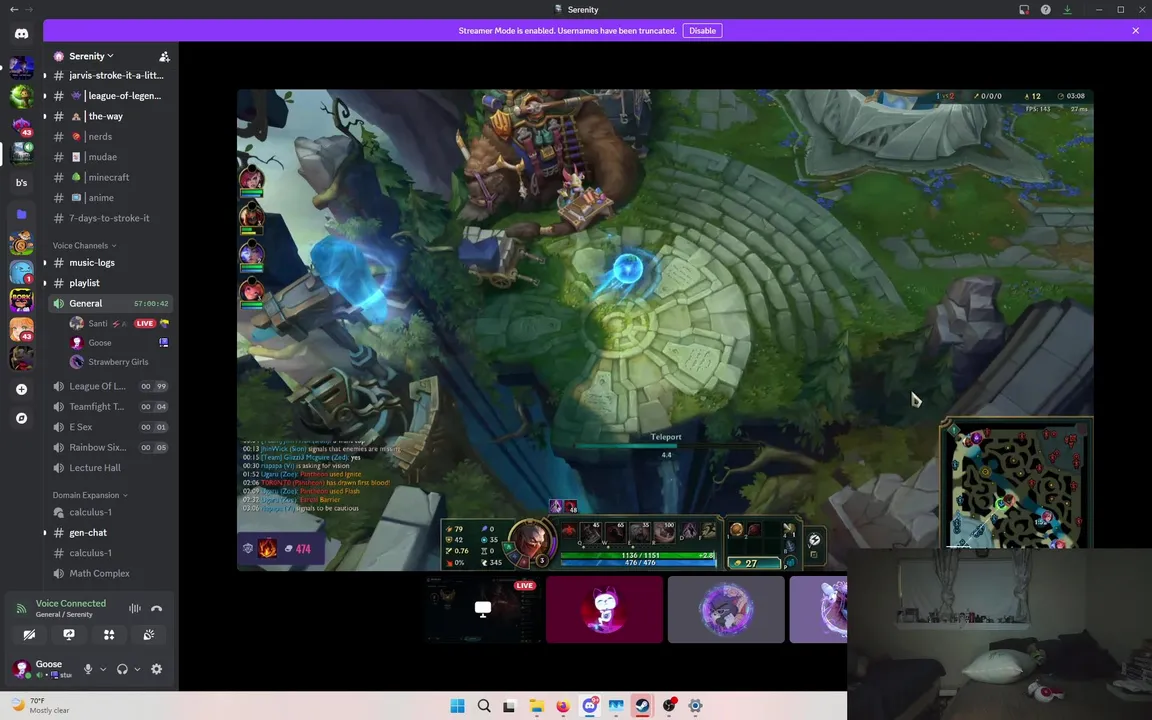Open headphone output options arrow
Screen dimensions: 1152x720
point(137,669)
